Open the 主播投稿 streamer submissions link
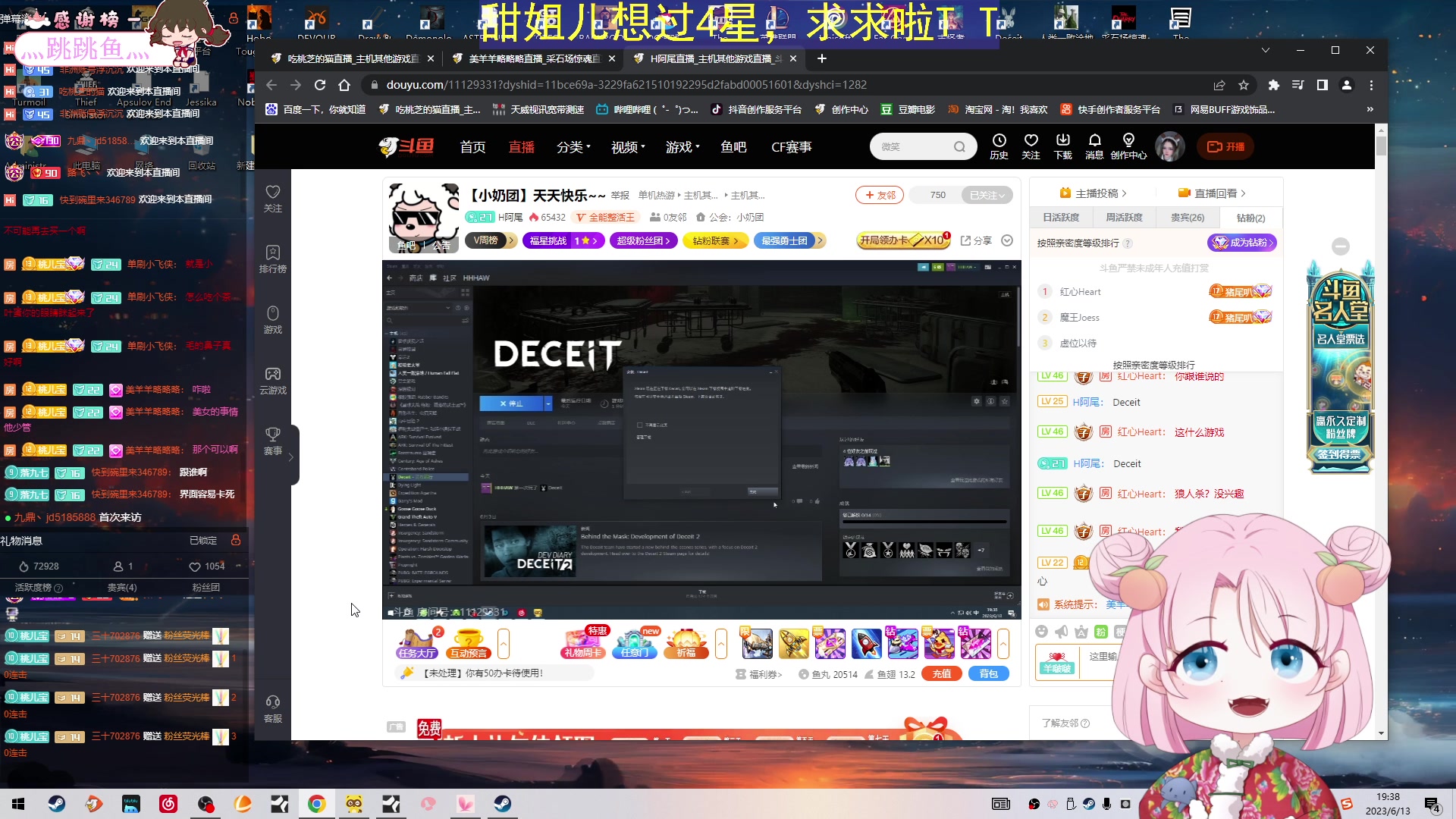 tap(1093, 193)
